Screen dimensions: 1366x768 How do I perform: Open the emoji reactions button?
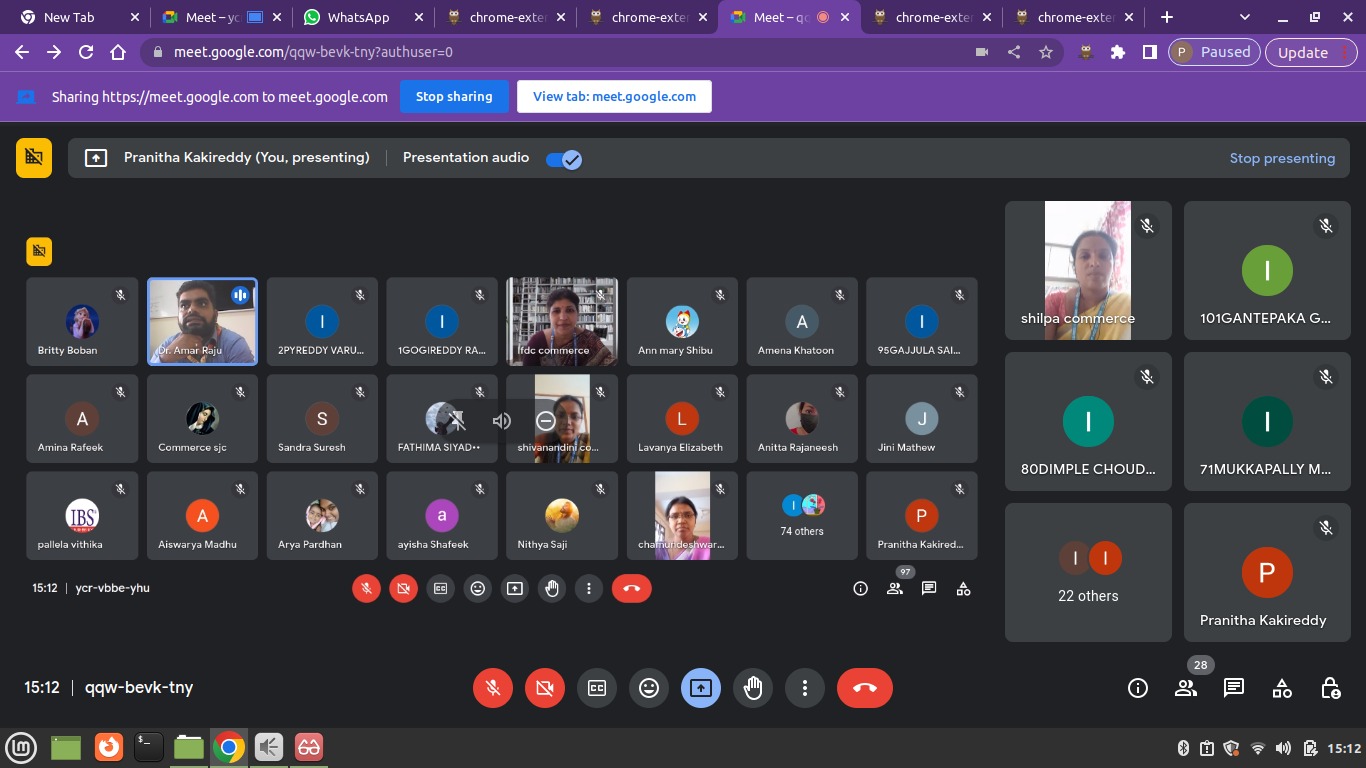click(649, 688)
